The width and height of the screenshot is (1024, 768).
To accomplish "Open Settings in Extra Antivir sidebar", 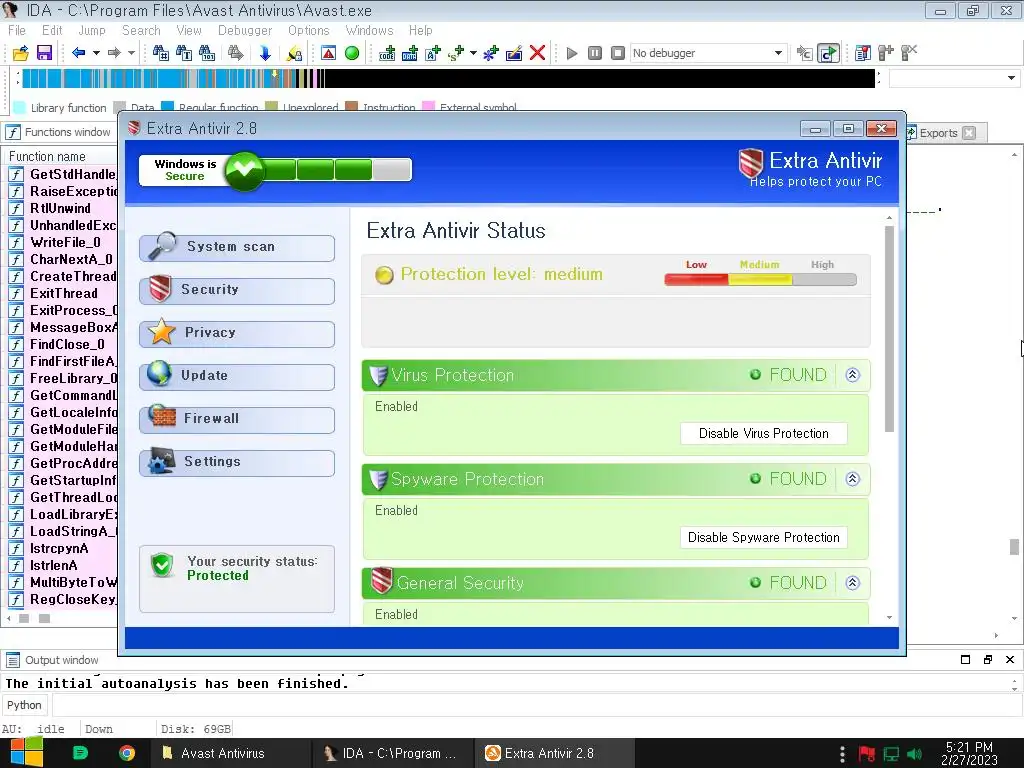I will point(237,462).
